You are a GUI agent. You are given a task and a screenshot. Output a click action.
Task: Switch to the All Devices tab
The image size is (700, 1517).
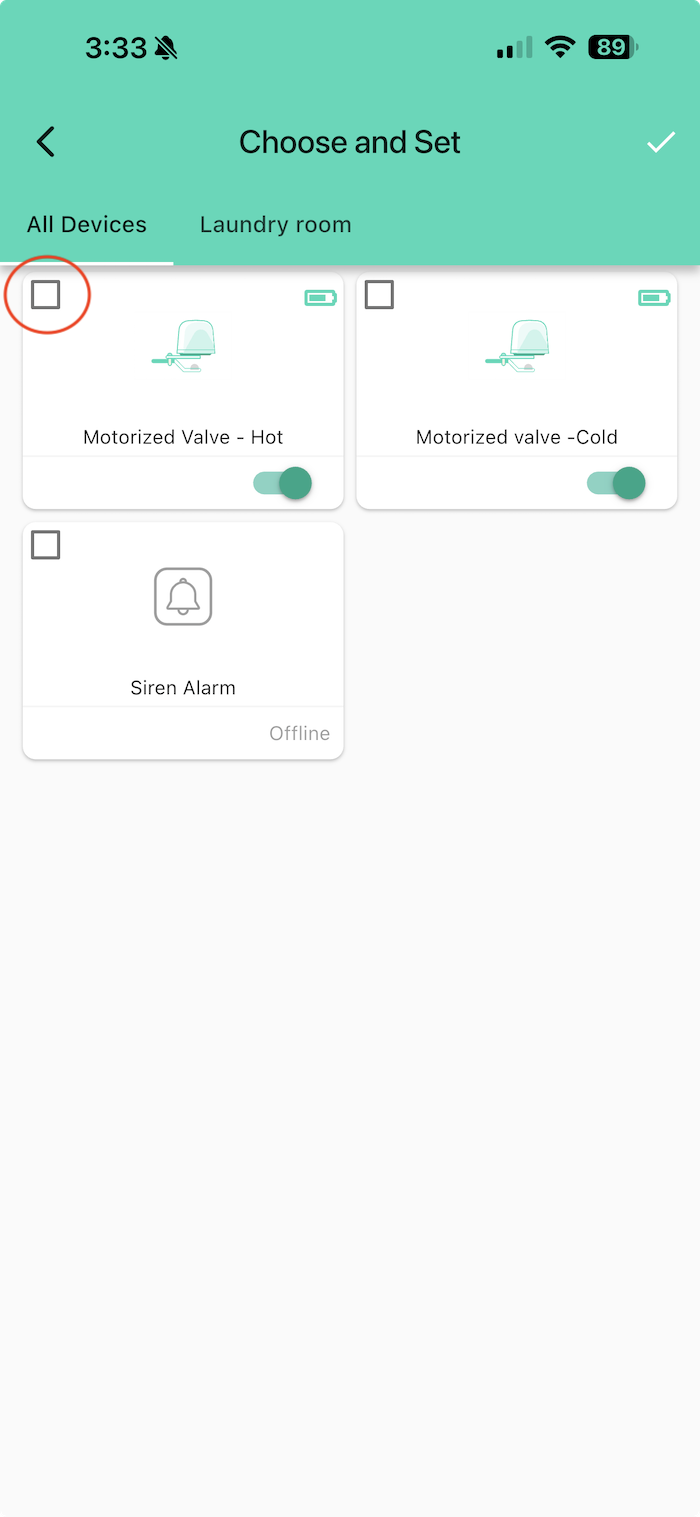pos(87,224)
